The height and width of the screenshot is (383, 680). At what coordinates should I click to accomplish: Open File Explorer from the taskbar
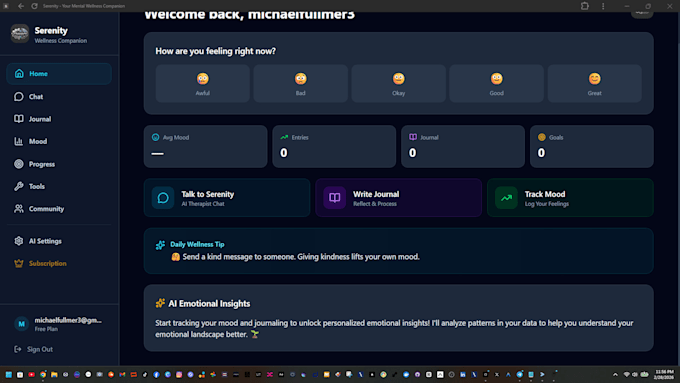[x=54, y=374]
